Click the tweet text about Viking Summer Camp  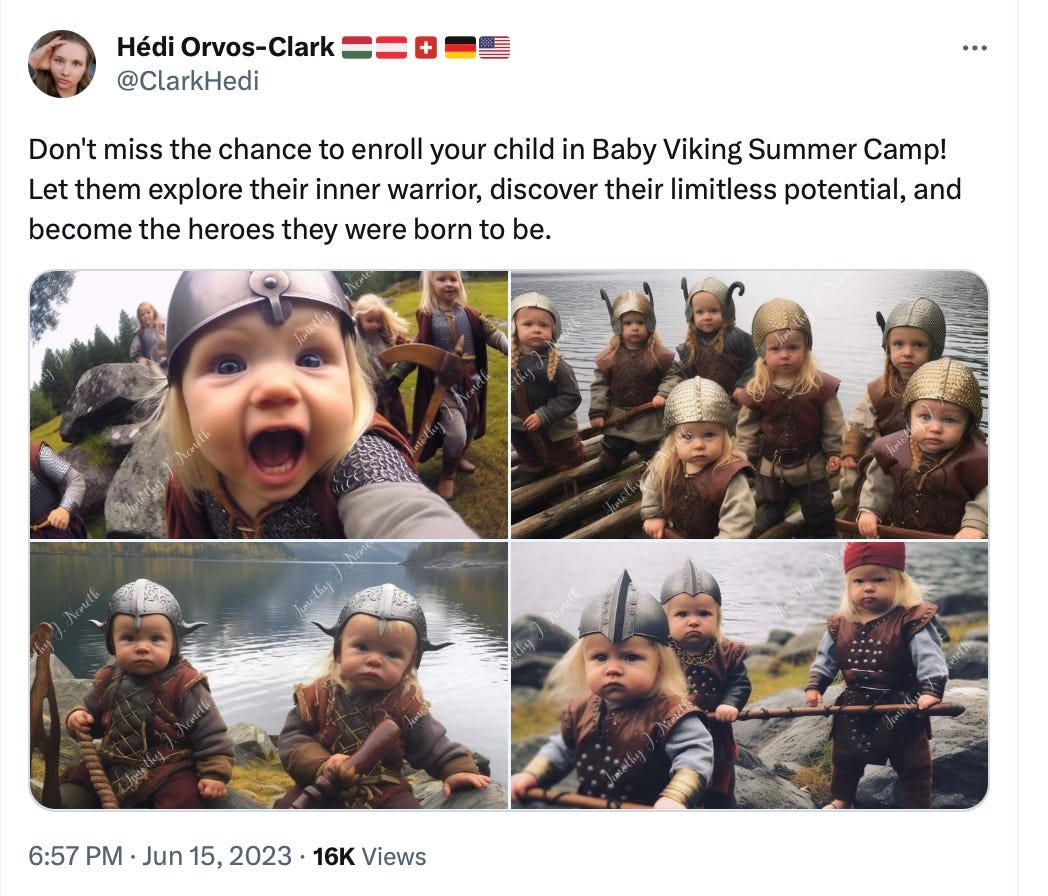point(495,189)
